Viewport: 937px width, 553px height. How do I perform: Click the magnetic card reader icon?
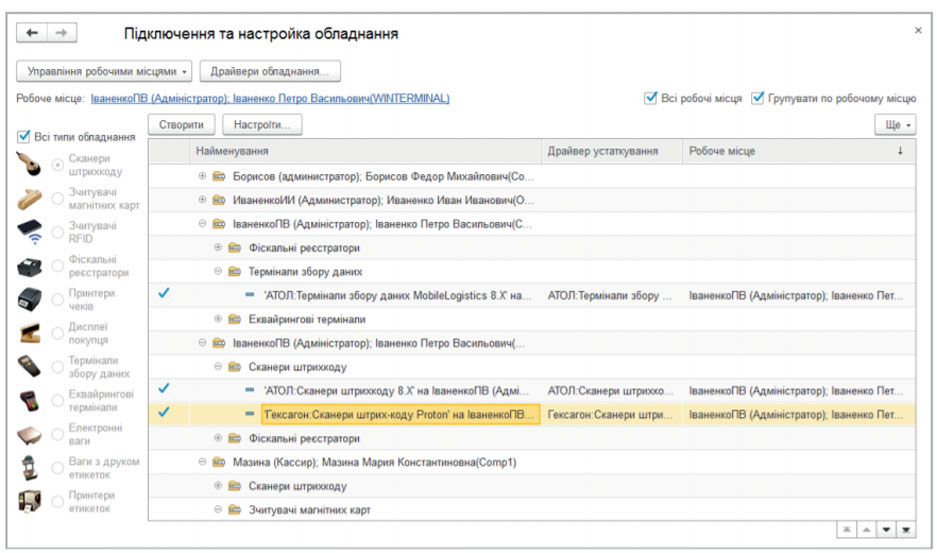29,199
